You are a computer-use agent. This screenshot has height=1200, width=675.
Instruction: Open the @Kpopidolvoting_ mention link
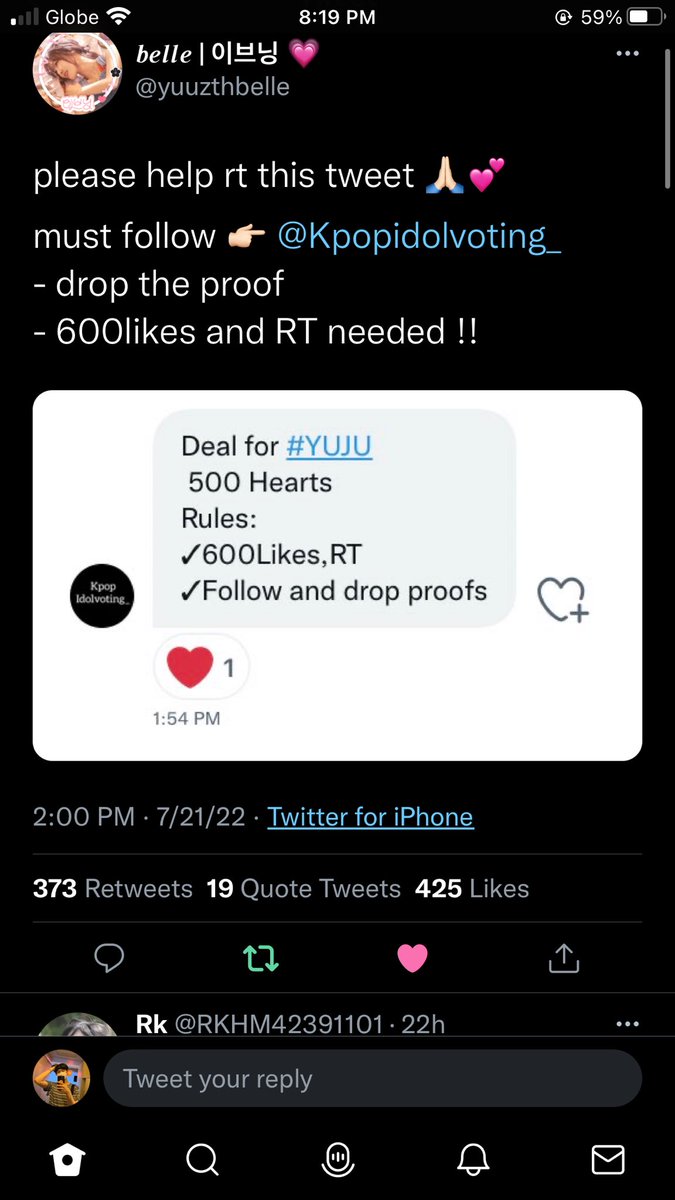(419, 237)
